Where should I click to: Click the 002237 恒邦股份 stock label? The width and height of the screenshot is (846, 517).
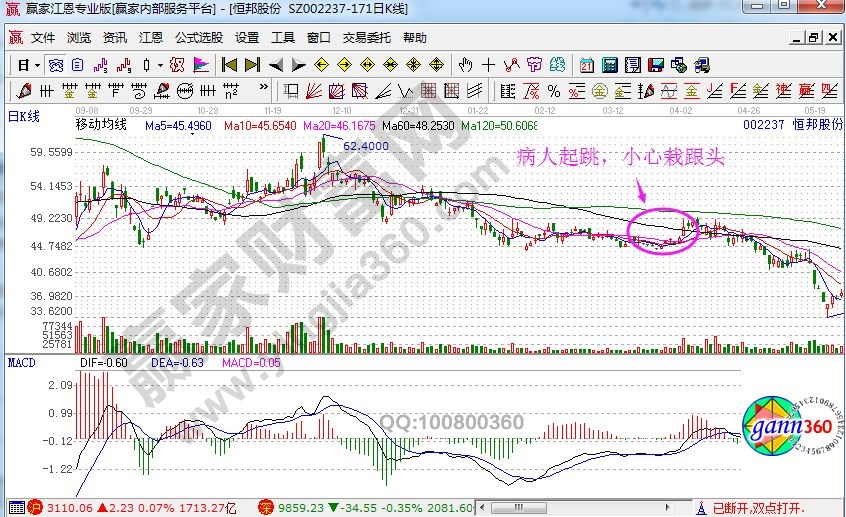coord(793,125)
